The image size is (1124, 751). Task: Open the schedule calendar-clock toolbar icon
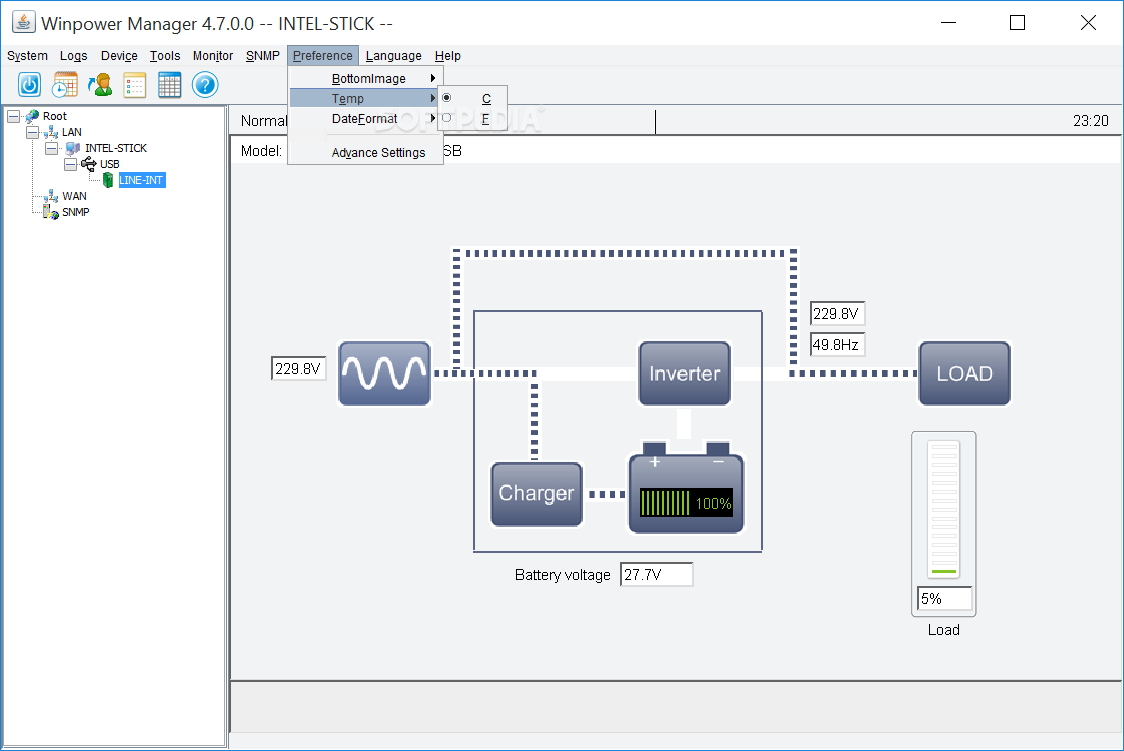[65, 85]
